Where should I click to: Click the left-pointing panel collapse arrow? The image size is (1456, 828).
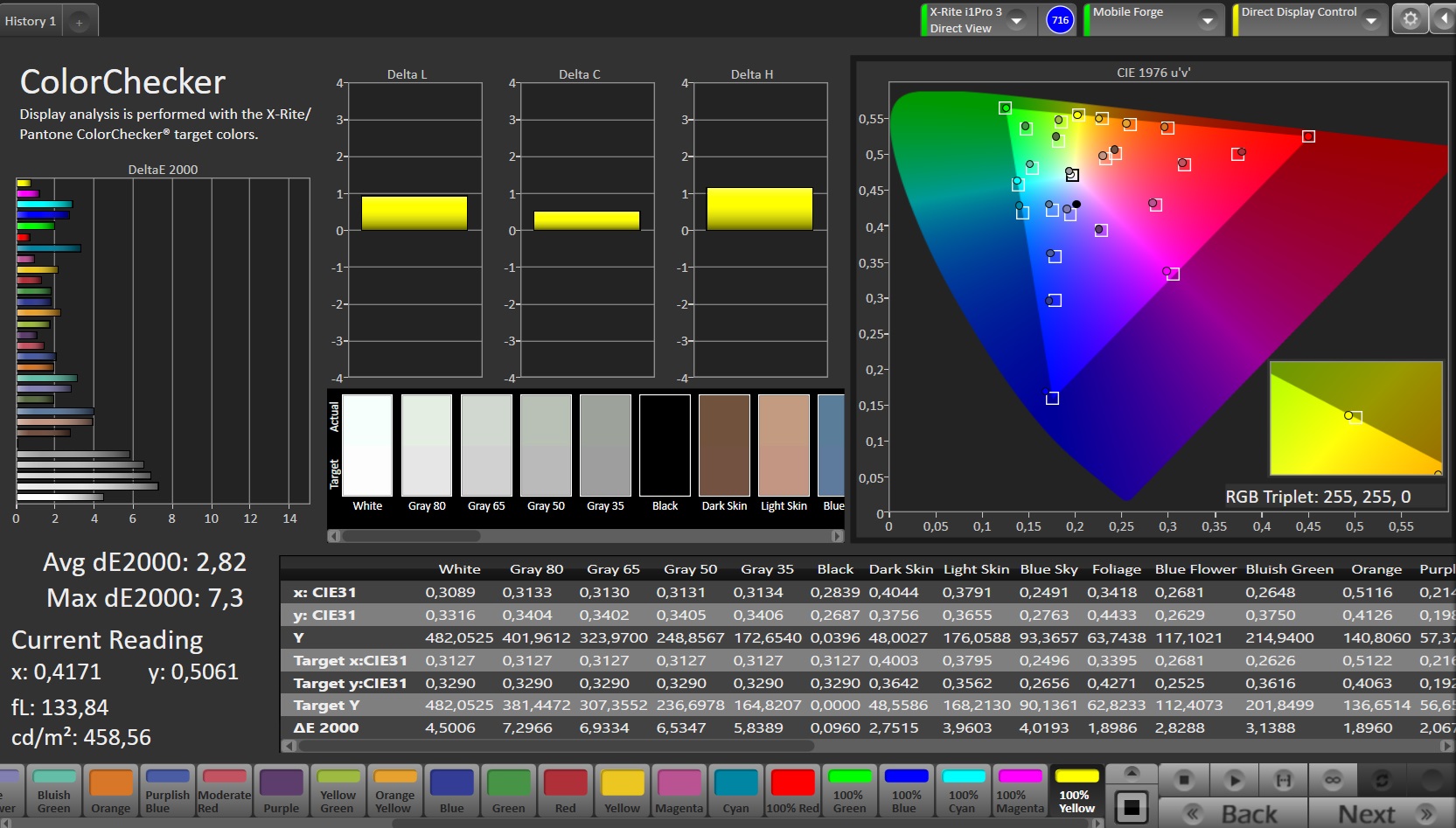(1444, 19)
